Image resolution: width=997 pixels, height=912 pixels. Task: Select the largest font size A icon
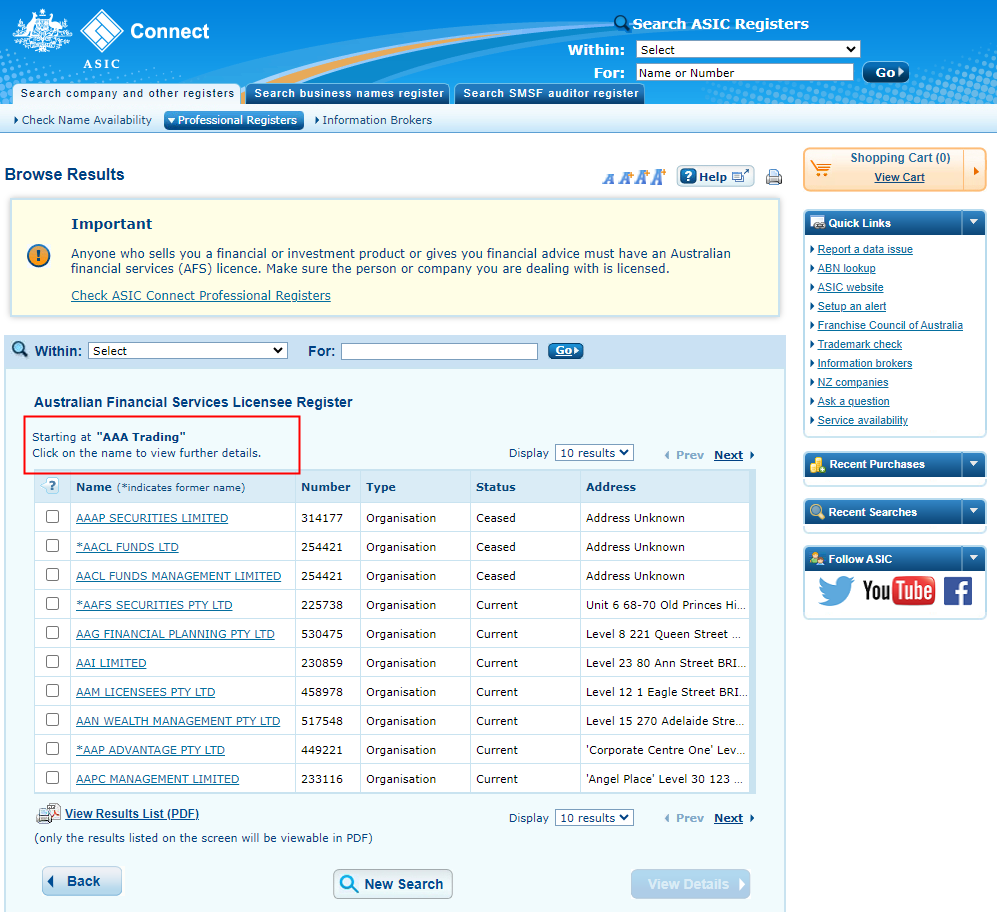[x=657, y=177]
